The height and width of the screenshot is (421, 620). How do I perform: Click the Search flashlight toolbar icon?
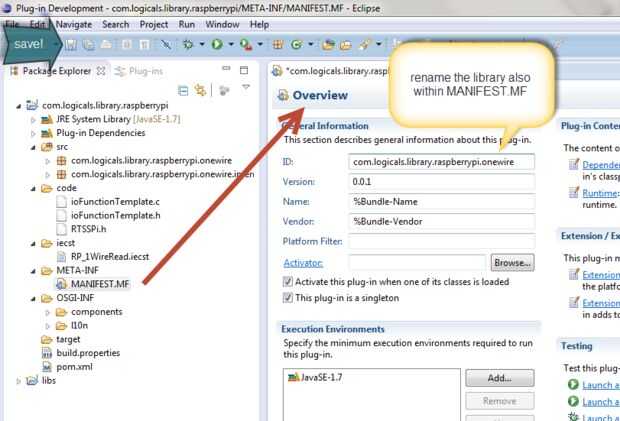pyautogui.click(x=364, y=44)
